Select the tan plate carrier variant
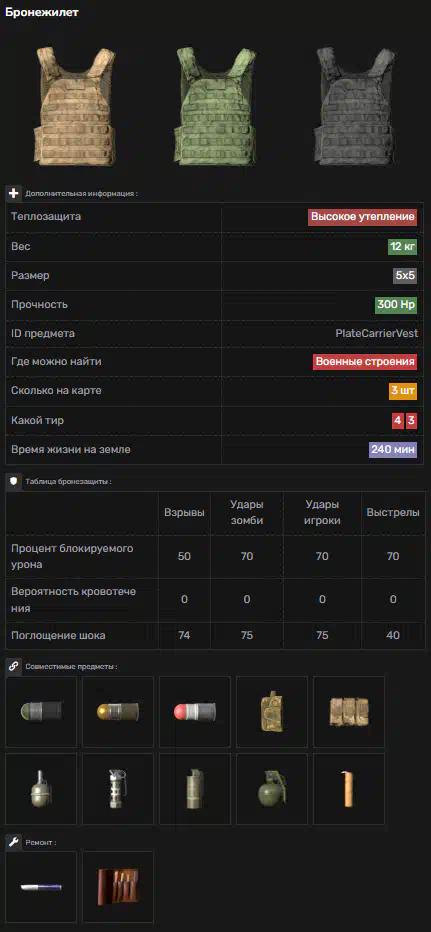 (75, 107)
